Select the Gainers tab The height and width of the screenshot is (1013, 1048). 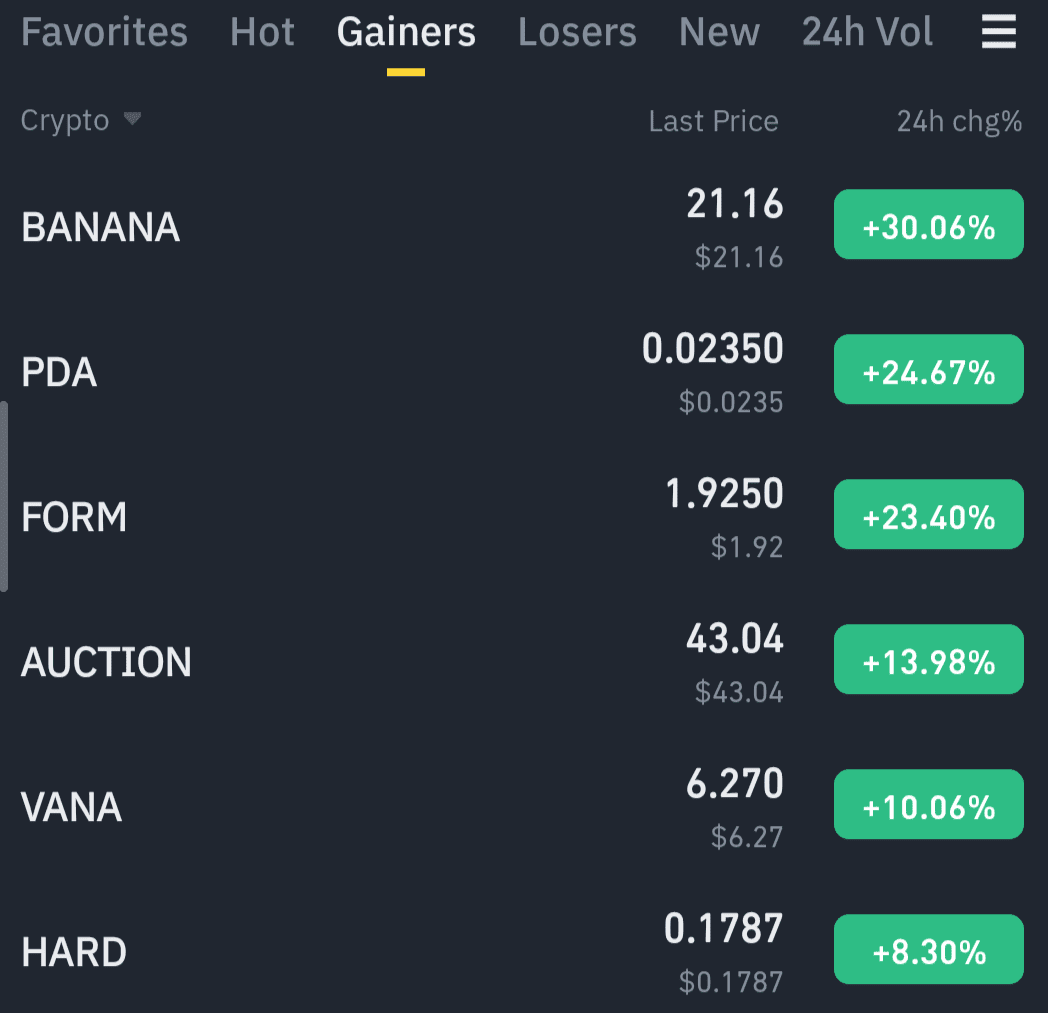406,32
